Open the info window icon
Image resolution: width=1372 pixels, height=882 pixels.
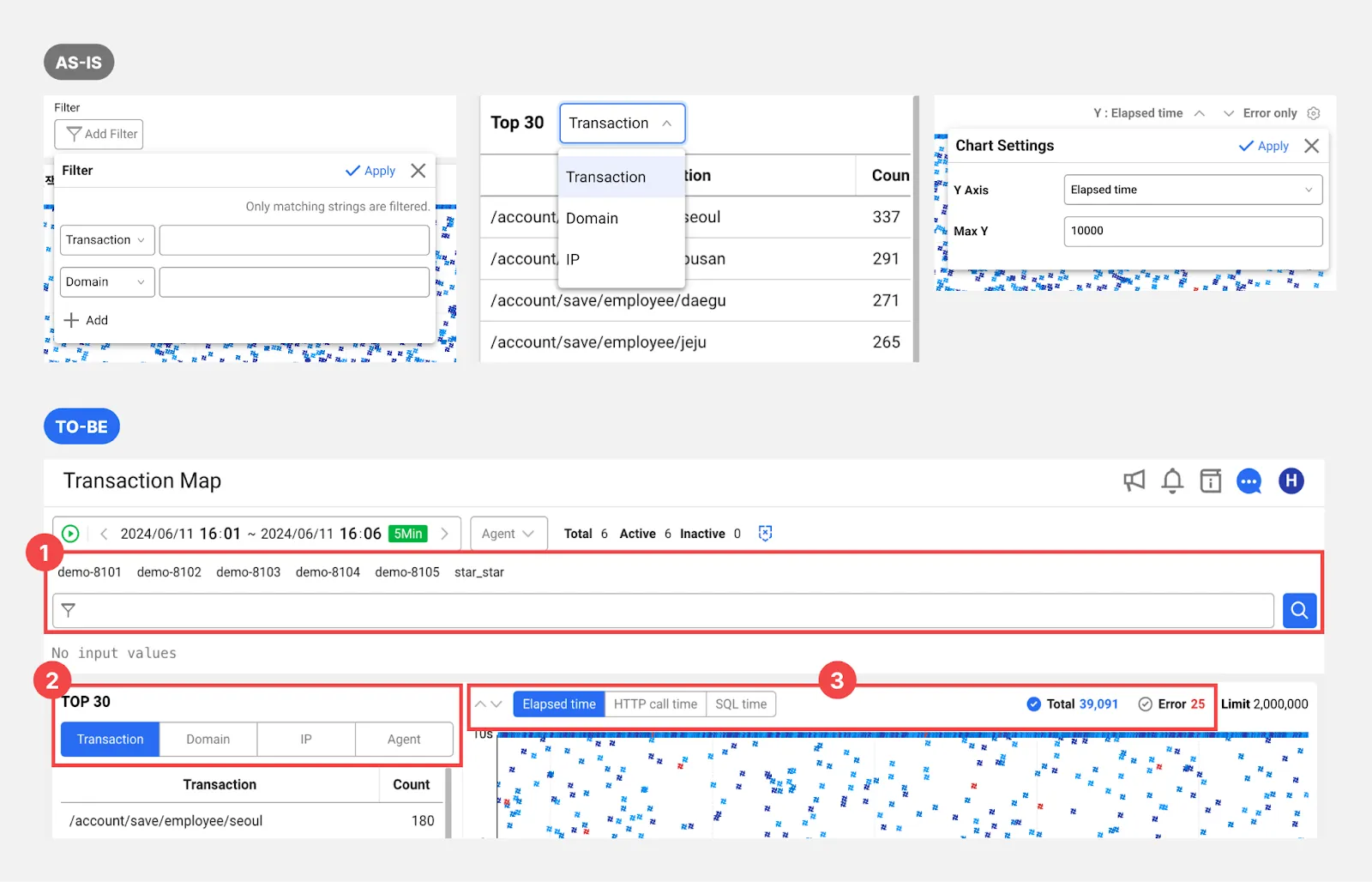coord(1211,480)
